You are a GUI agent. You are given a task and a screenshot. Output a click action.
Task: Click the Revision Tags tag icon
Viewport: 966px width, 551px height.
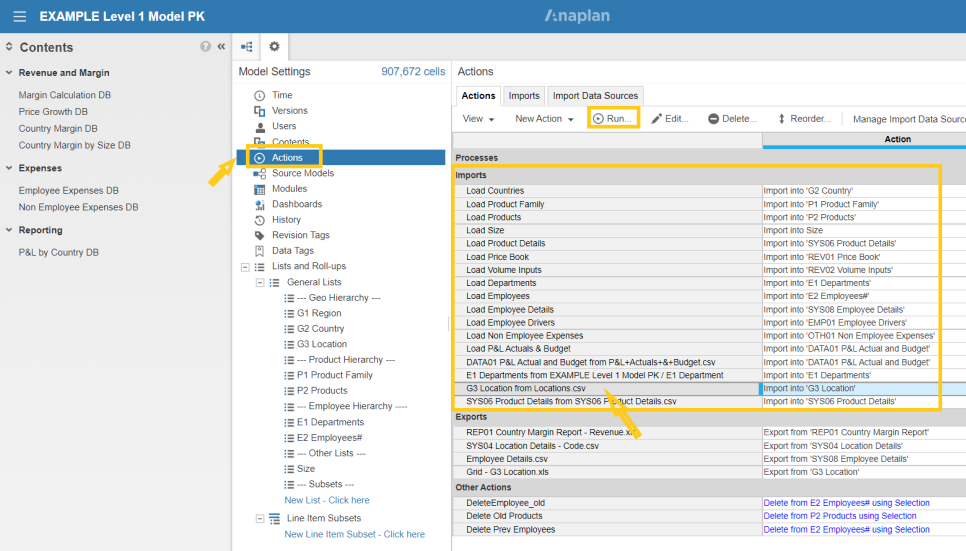pos(260,235)
